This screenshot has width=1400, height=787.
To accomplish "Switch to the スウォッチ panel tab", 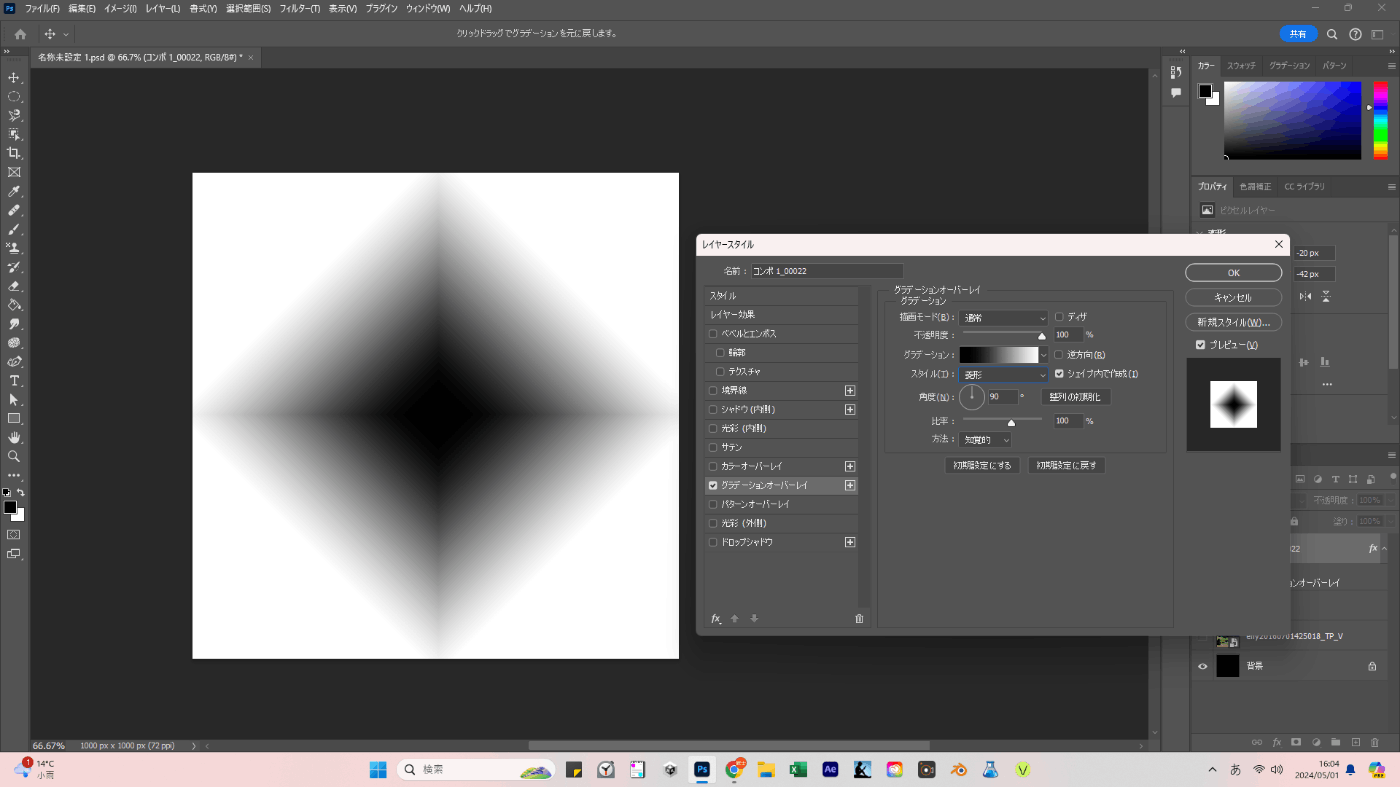I will [x=1241, y=65].
